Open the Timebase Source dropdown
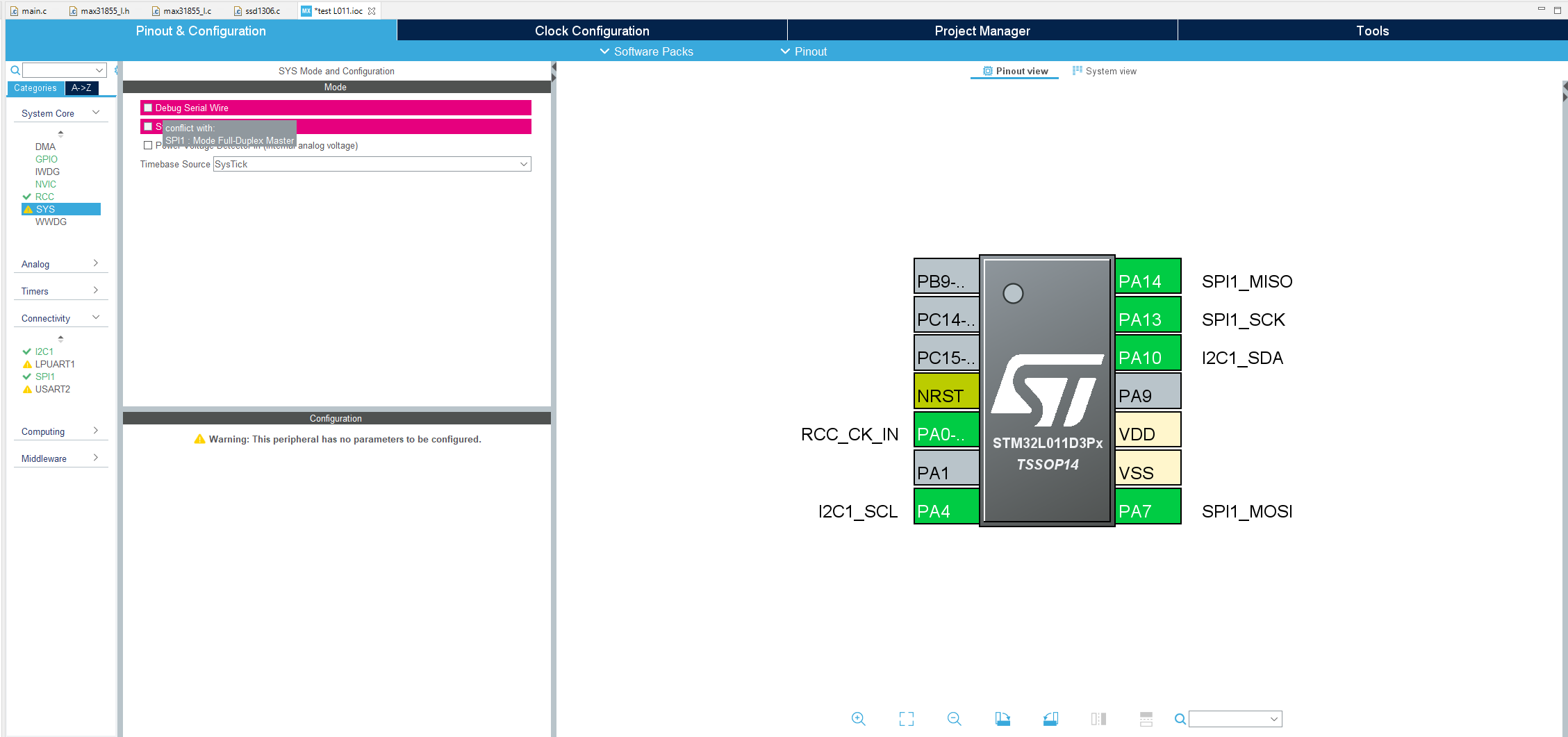1568x737 pixels. (x=372, y=164)
